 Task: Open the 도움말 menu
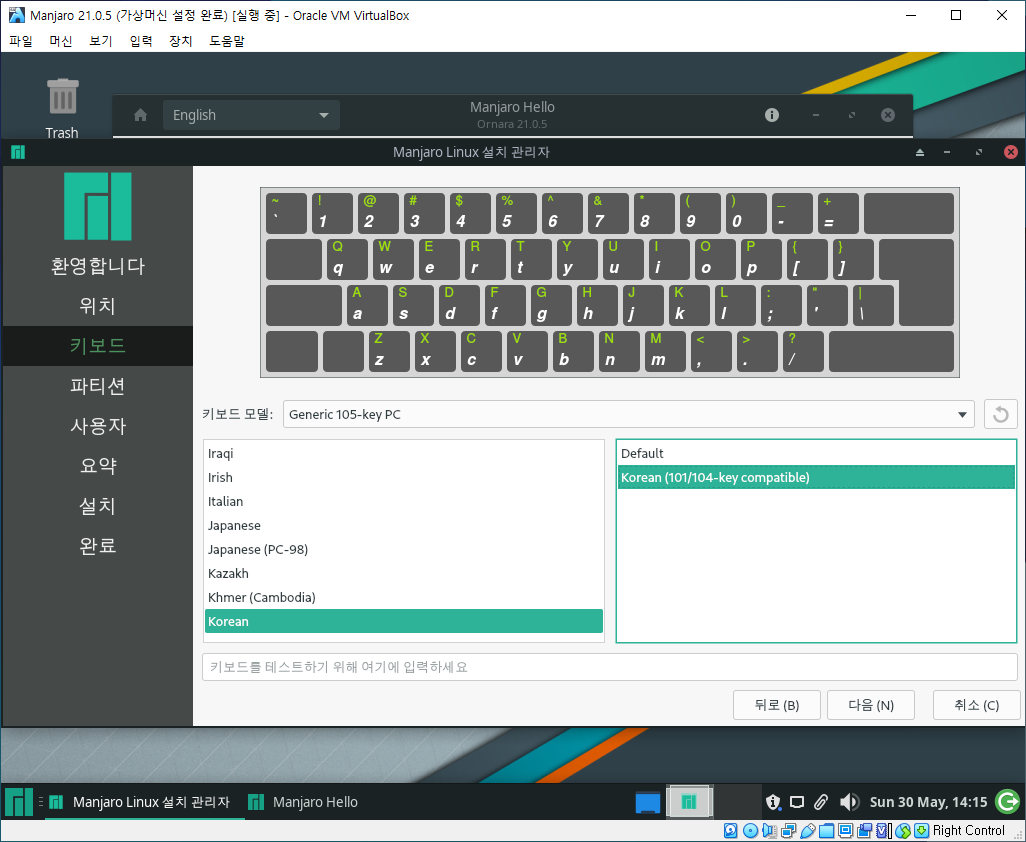(x=226, y=41)
